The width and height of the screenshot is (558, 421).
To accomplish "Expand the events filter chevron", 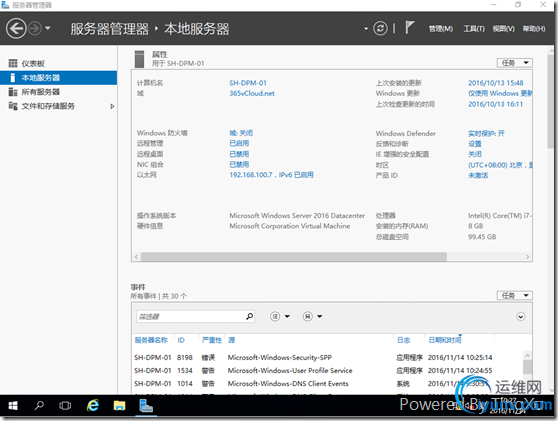I will (520, 316).
